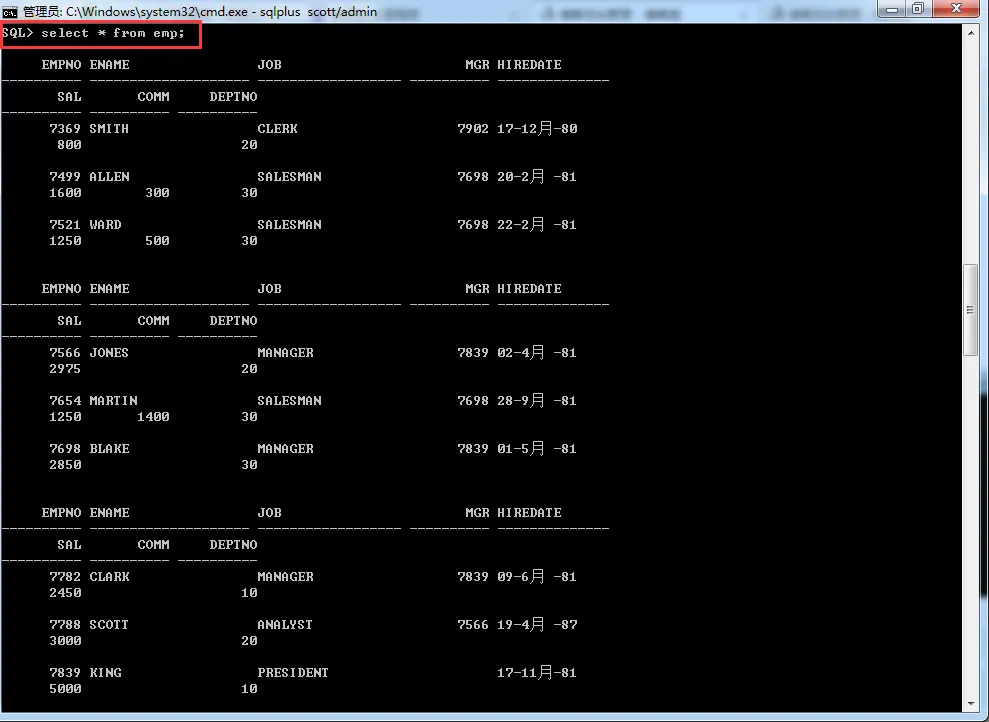Click the cmd.exe system menu icon
The image size is (989, 722).
tap(9, 11)
